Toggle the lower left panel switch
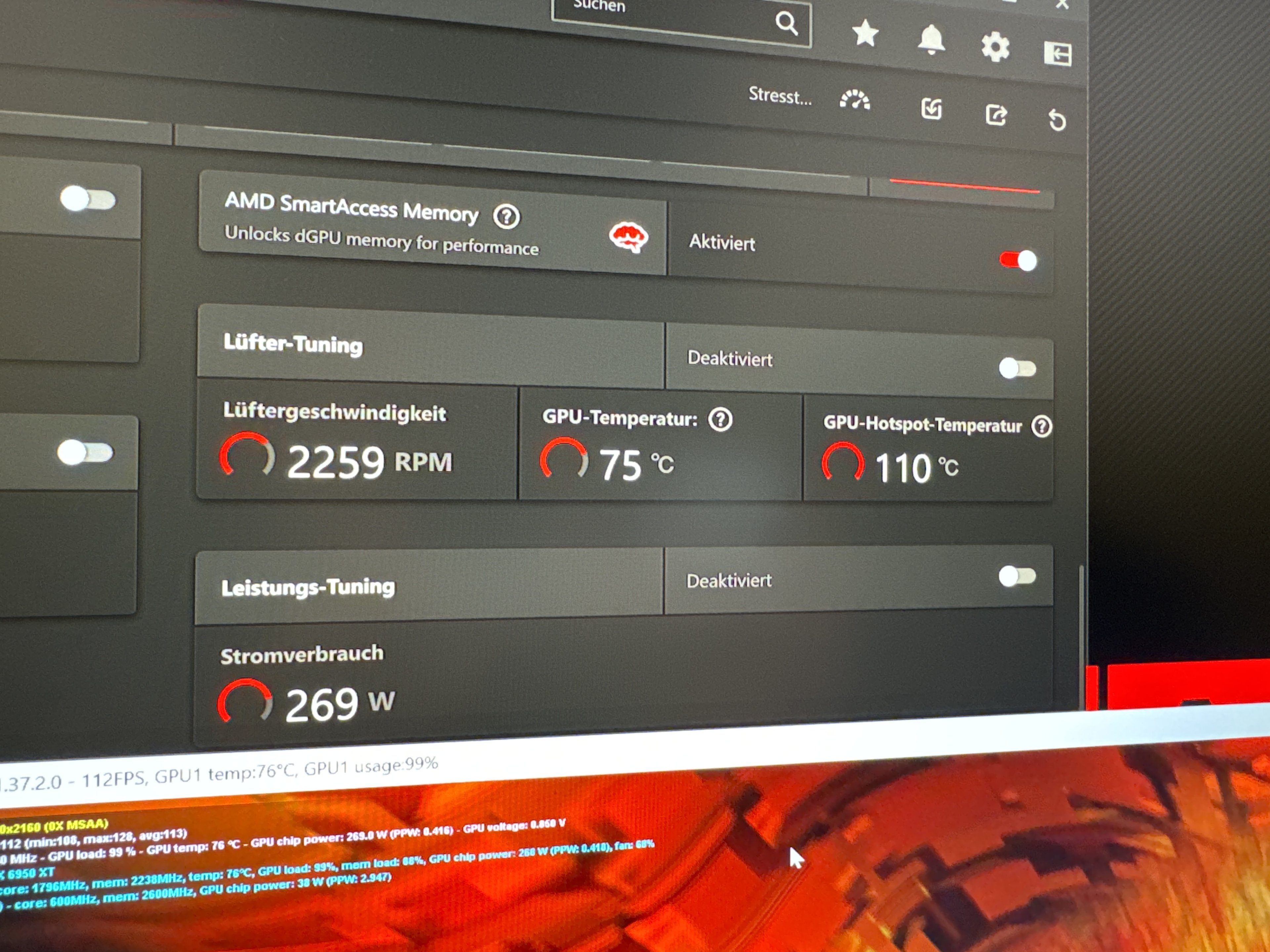Image resolution: width=1270 pixels, height=952 pixels. (85, 453)
